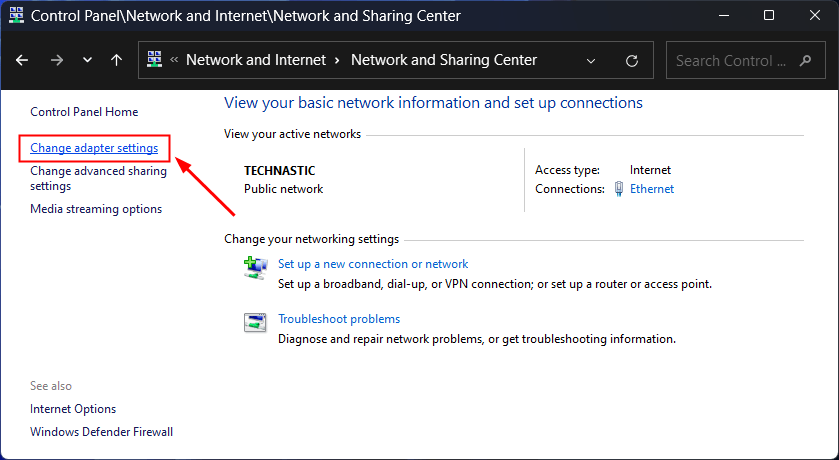839x460 pixels.
Task: Click the View your basic network information heading
Action: (x=433, y=103)
